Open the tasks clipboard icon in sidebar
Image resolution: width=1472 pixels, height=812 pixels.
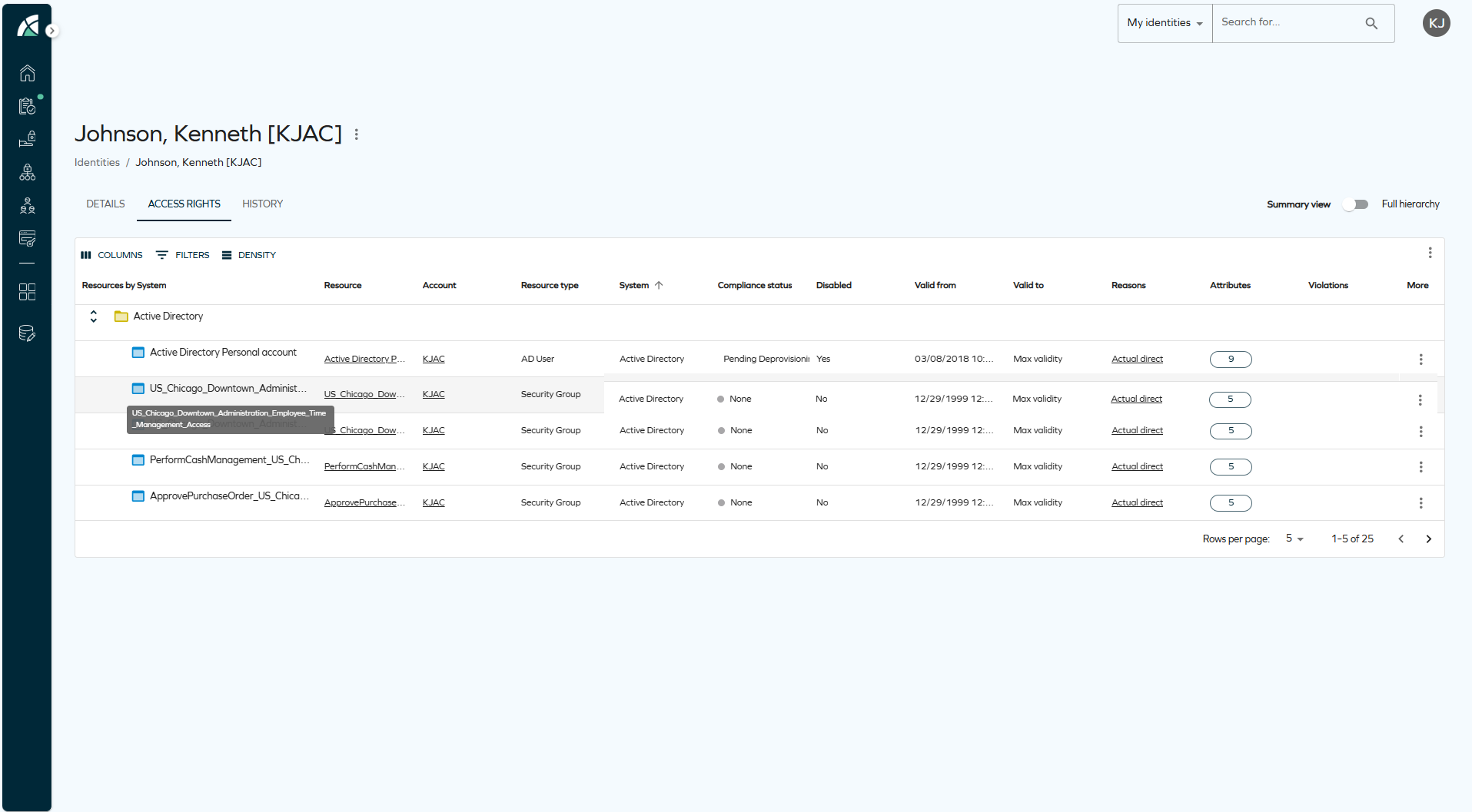(x=27, y=106)
